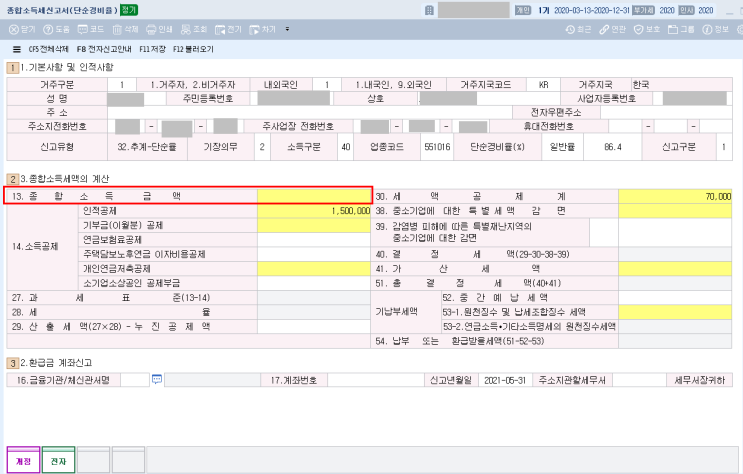
Task: Click the 거주지국코드 KR field
Action: click(543, 85)
